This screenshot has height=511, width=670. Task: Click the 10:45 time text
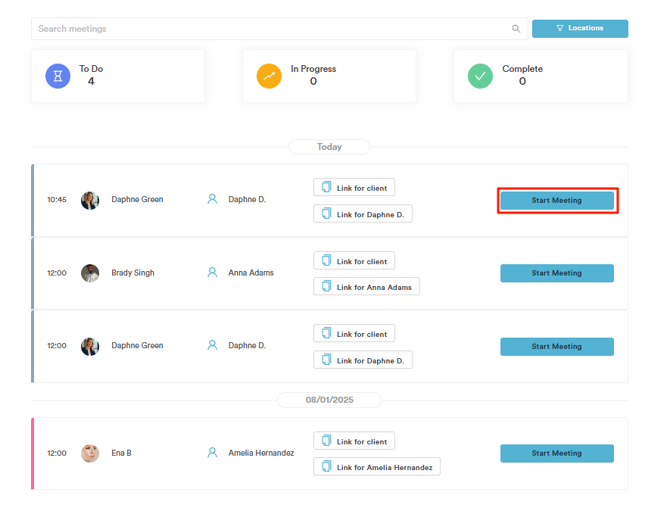[x=57, y=200]
